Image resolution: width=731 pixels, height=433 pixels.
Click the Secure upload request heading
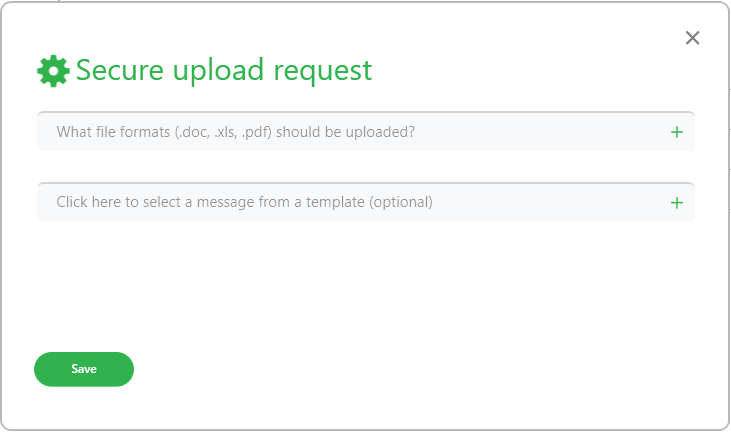(x=224, y=71)
